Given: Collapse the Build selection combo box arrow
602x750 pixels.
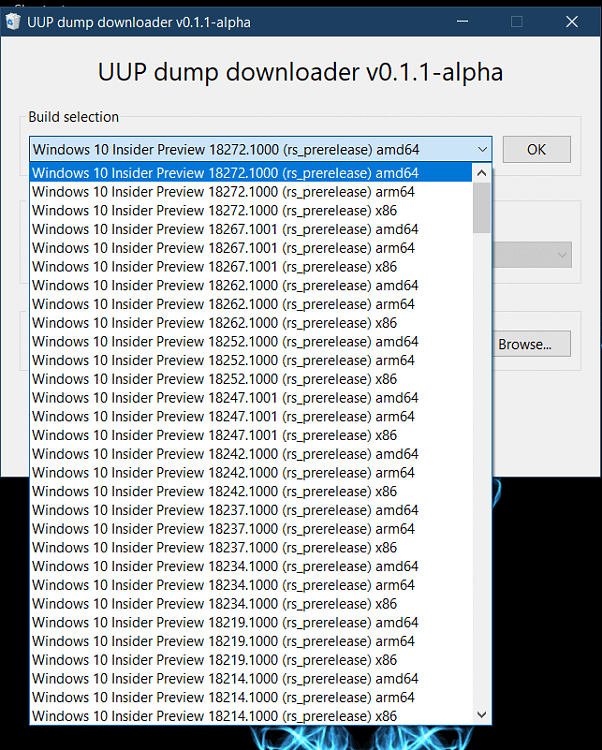Looking at the screenshot, I should tap(482, 150).
